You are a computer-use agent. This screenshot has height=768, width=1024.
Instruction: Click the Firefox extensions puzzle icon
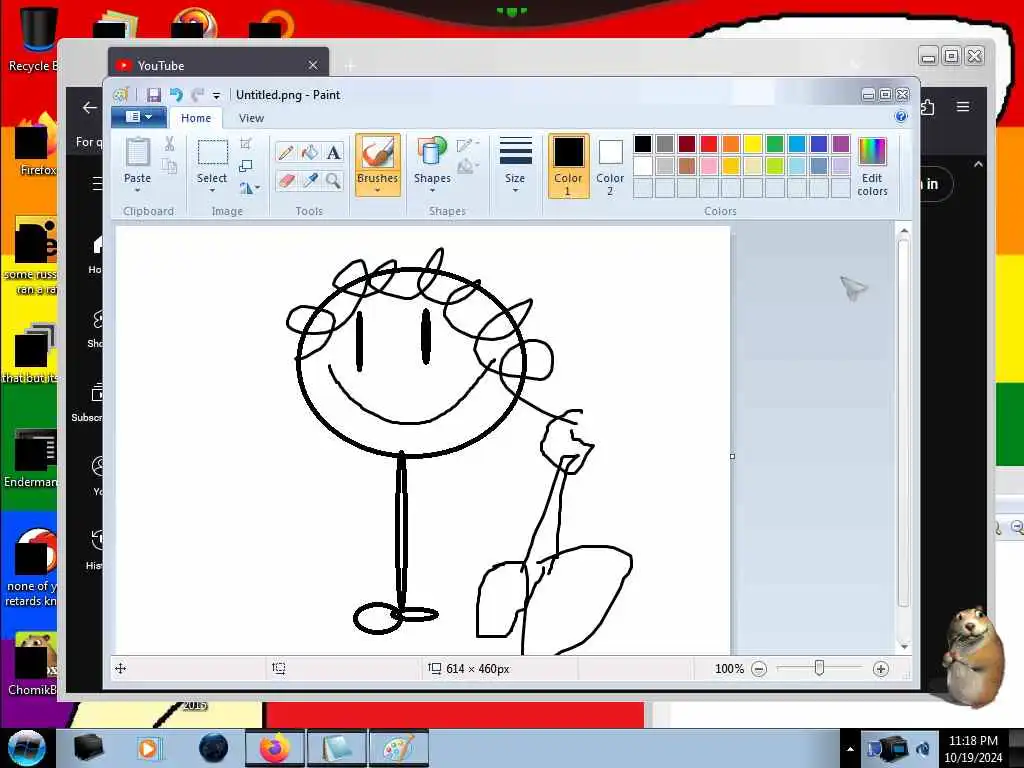click(928, 106)
